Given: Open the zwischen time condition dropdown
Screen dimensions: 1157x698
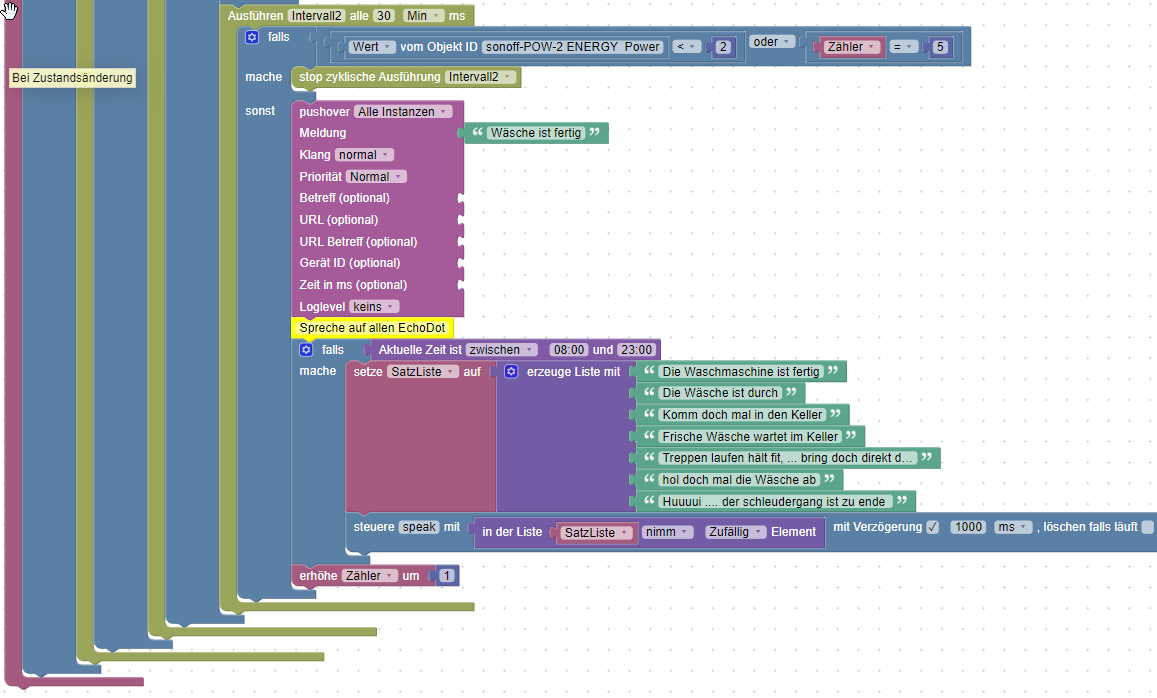Looking at the screenshot, I should tap(501, 350).
